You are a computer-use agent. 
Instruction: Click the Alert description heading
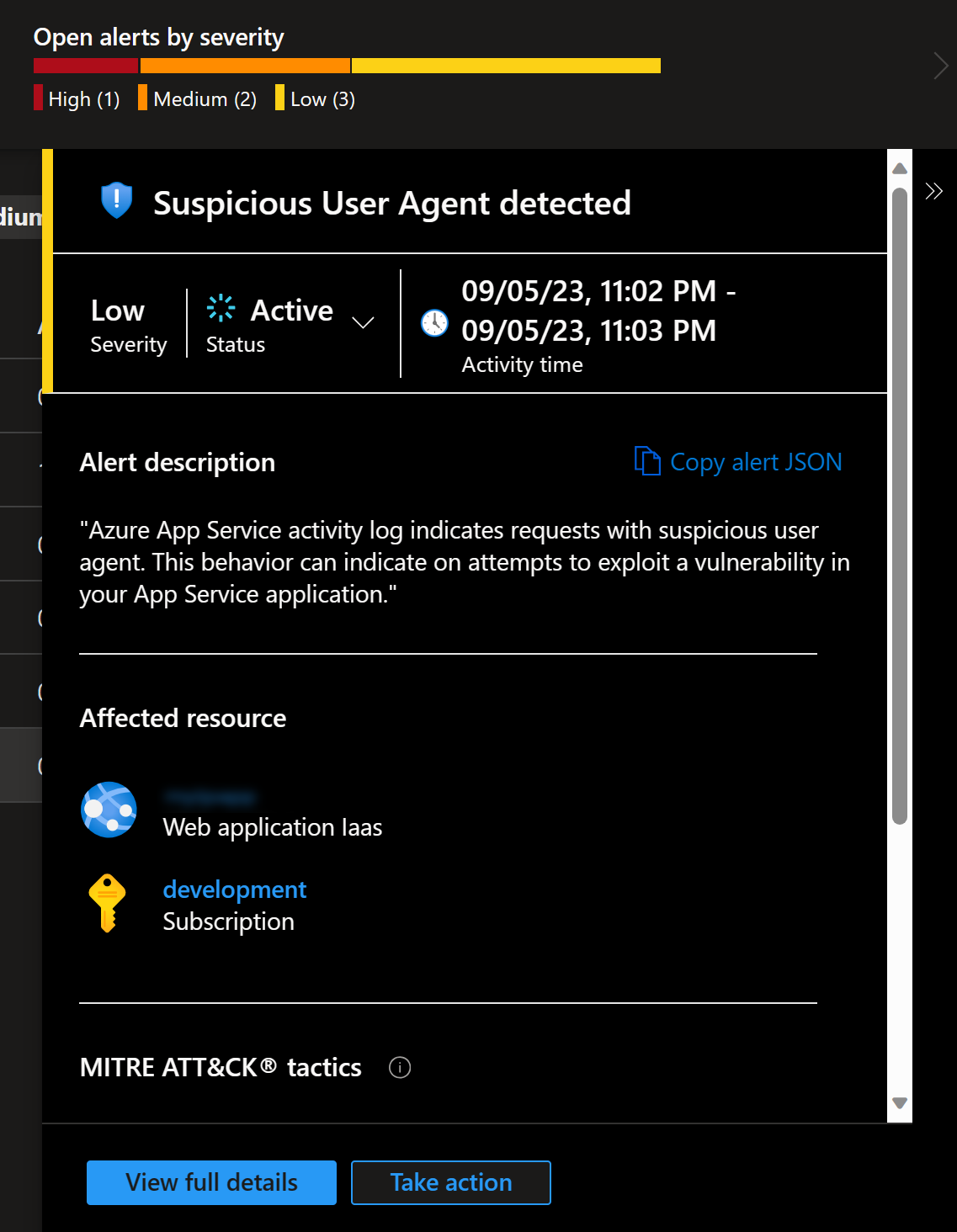(x=178, y=462)
